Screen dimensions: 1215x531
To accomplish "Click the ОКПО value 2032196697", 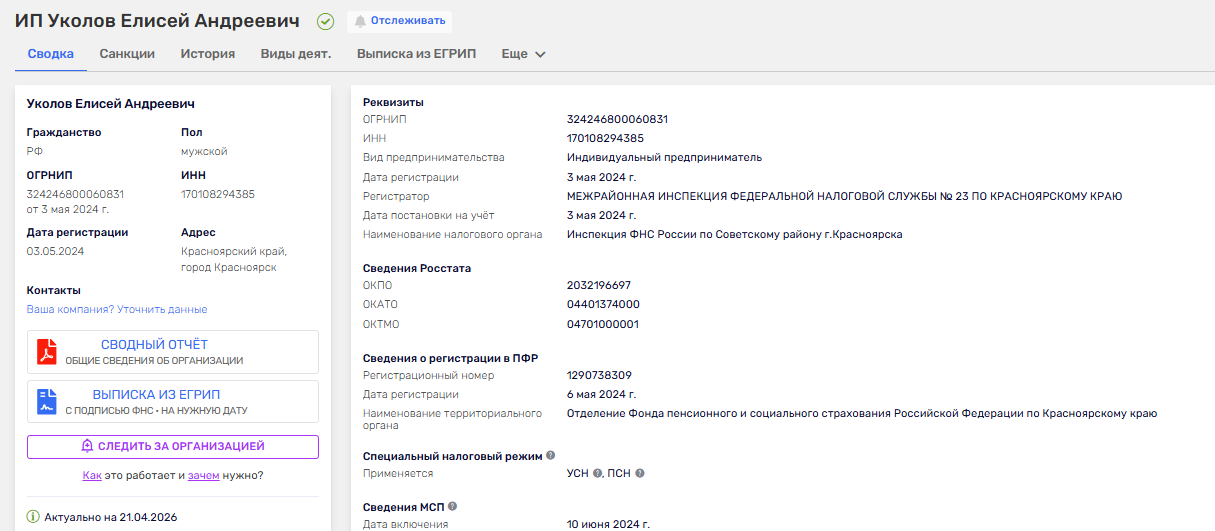I will [599, 286].
